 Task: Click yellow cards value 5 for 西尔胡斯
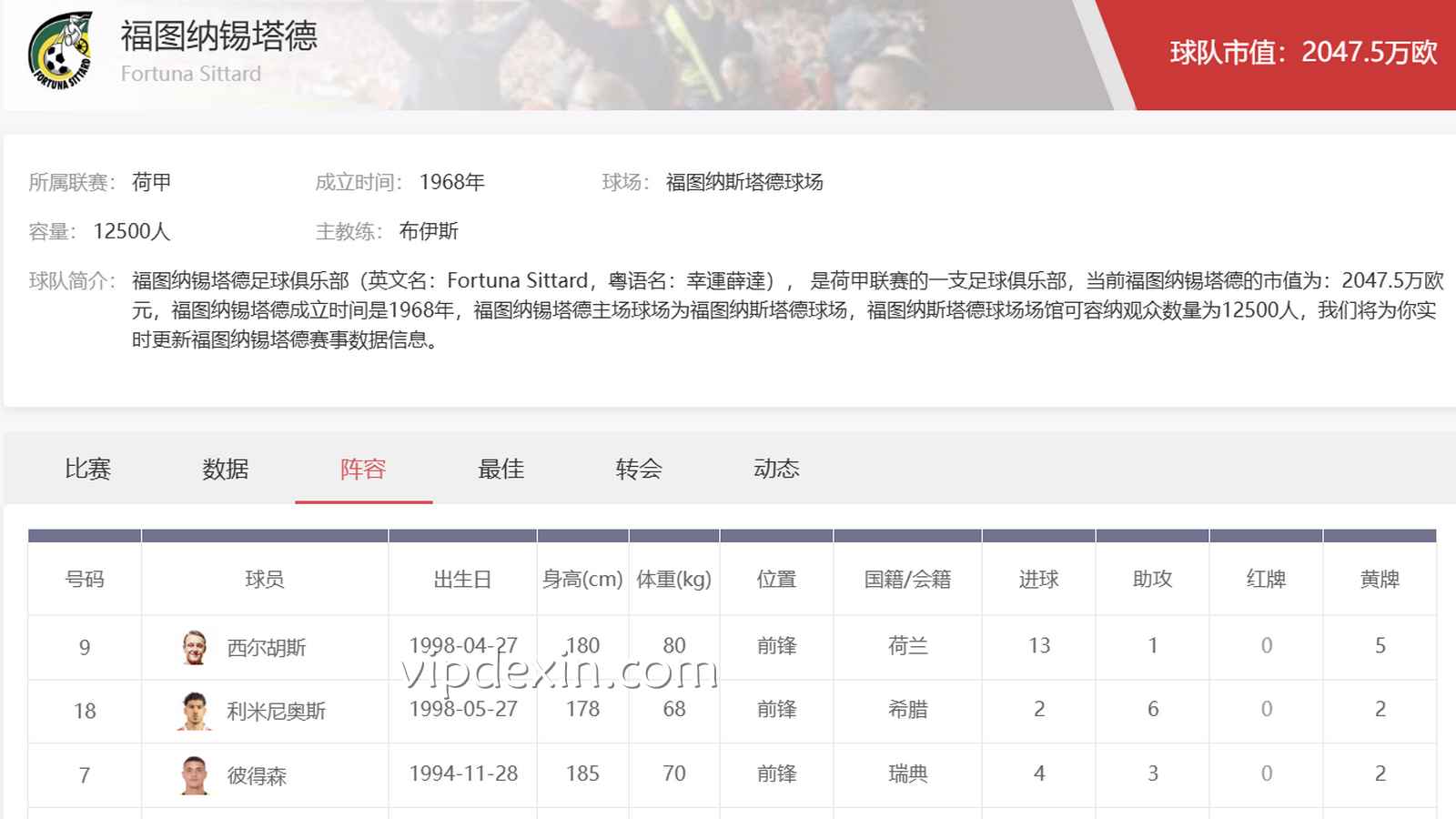1380,645
